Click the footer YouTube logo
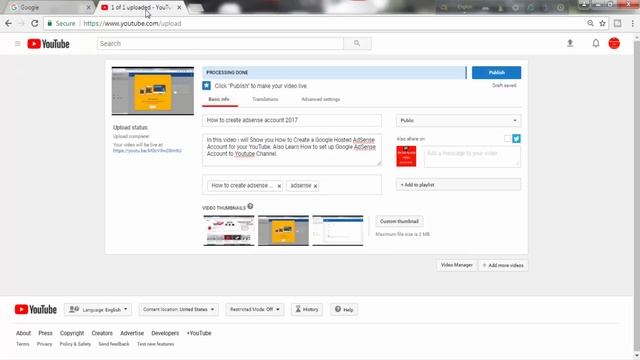Image resolution: width=640 pixels, height=360 pixels. tap(36, 309)
